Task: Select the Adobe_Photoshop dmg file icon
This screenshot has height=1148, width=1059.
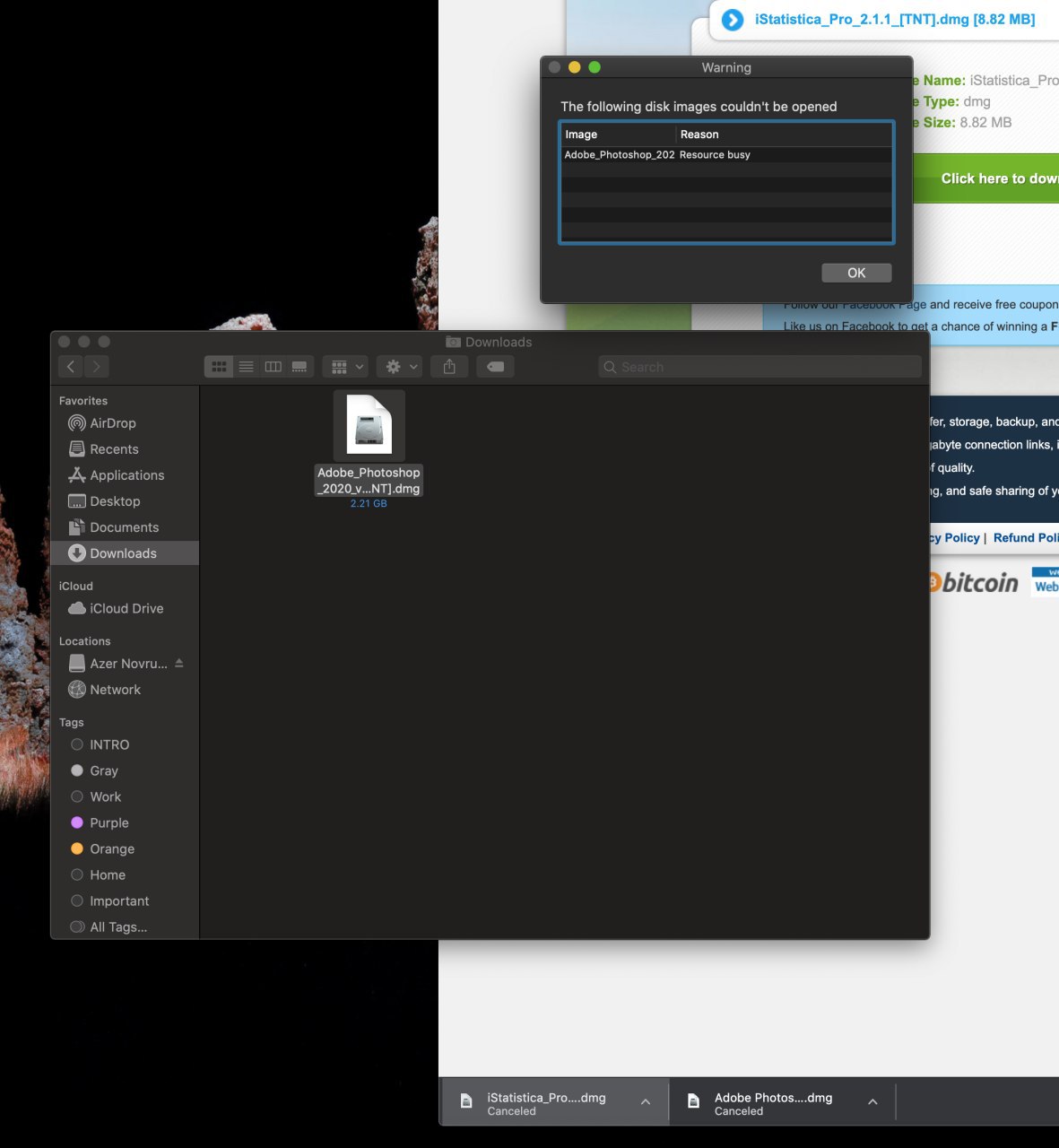Action: point(369,425)
